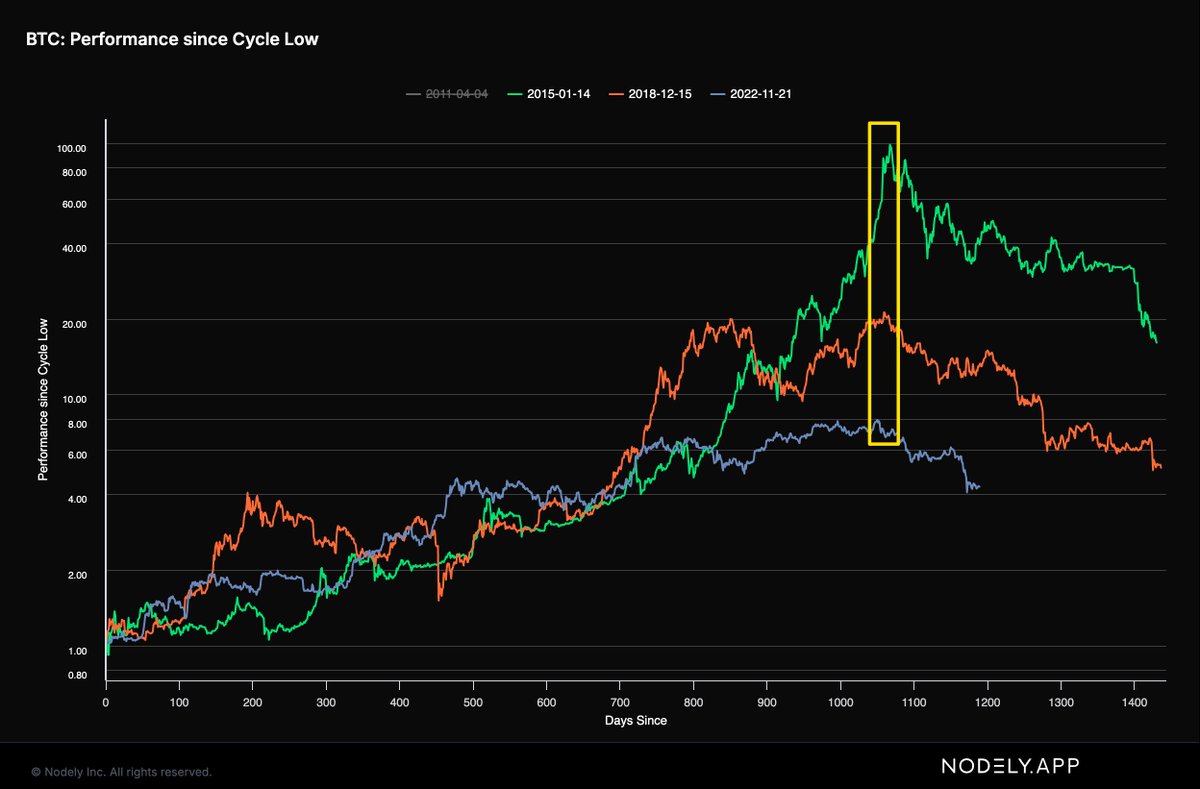Screen dimensions: 1200x789
Task: Click the x-axis tick label 1200
Action: [x=988, y=702]
